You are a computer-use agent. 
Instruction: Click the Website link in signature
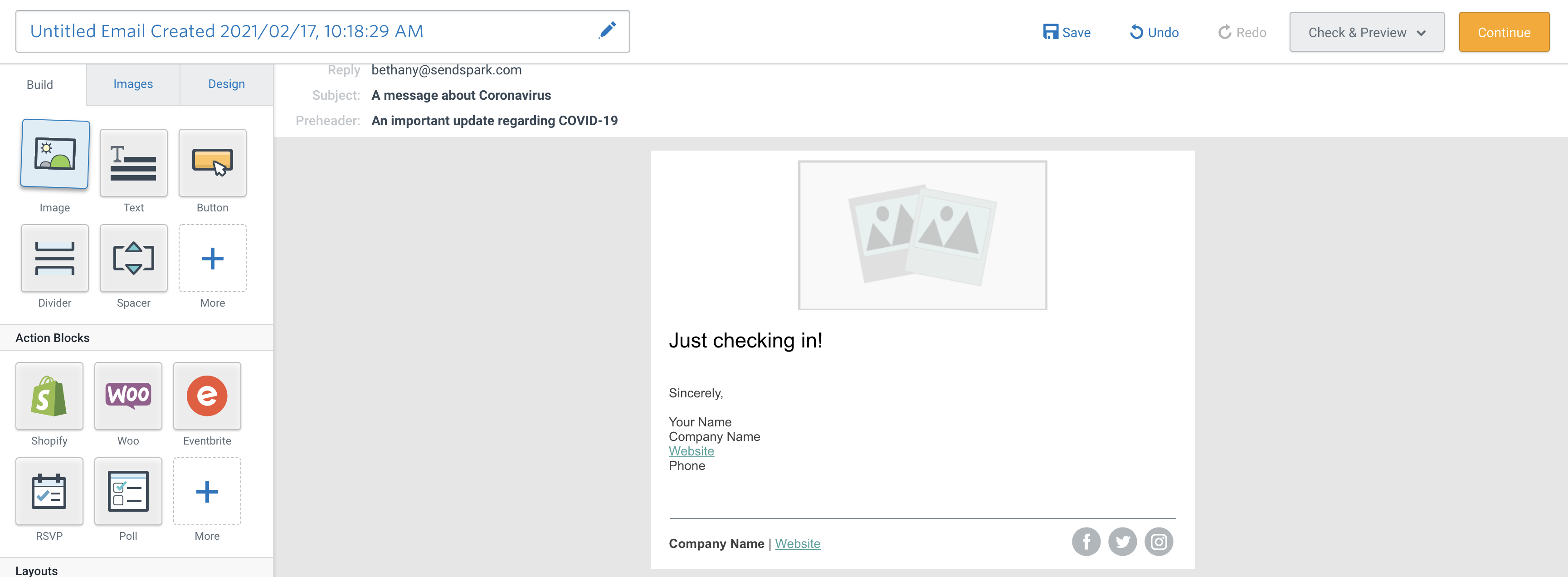click(x=691, y=451)
